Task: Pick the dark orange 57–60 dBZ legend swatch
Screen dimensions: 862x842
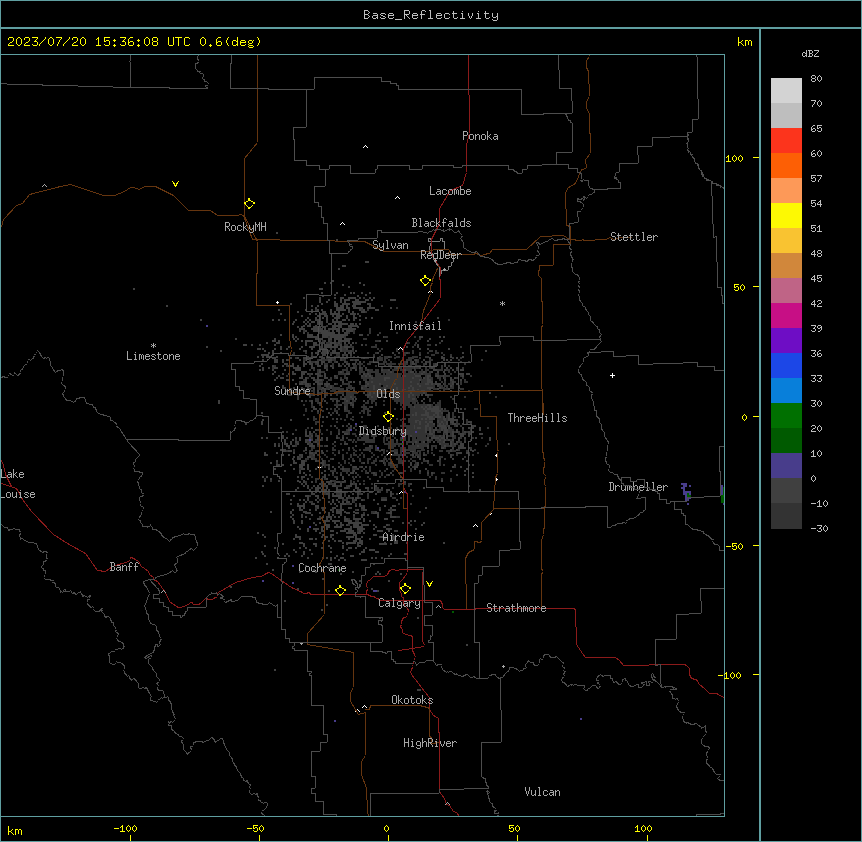Action: tap(786, 165)
